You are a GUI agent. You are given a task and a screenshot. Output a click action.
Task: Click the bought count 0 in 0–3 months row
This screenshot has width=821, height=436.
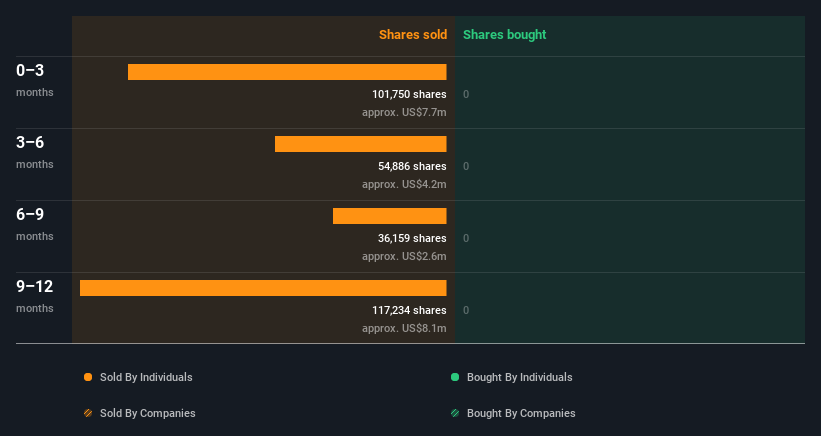[466, 94]
